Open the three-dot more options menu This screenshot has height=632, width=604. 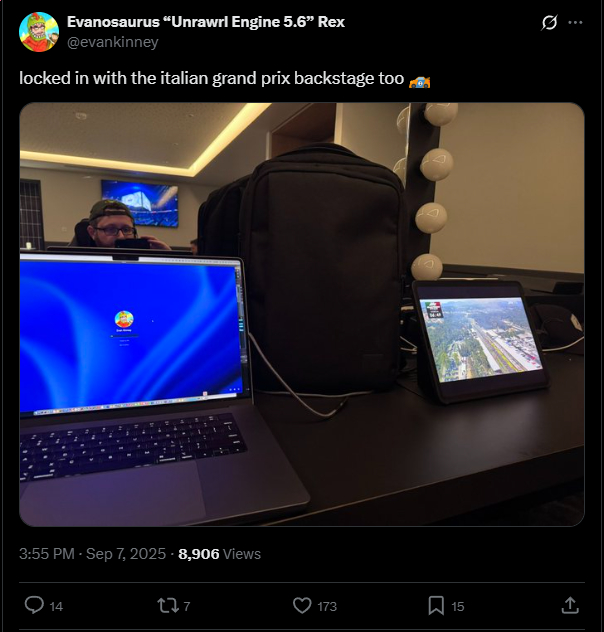tap(575, 23)
